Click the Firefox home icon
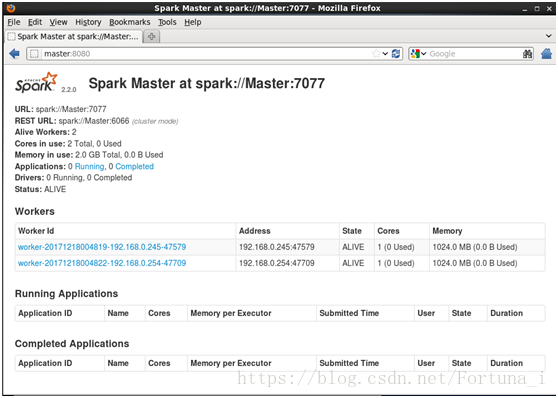This screenshot has height=398, width=558. [546, 54]
